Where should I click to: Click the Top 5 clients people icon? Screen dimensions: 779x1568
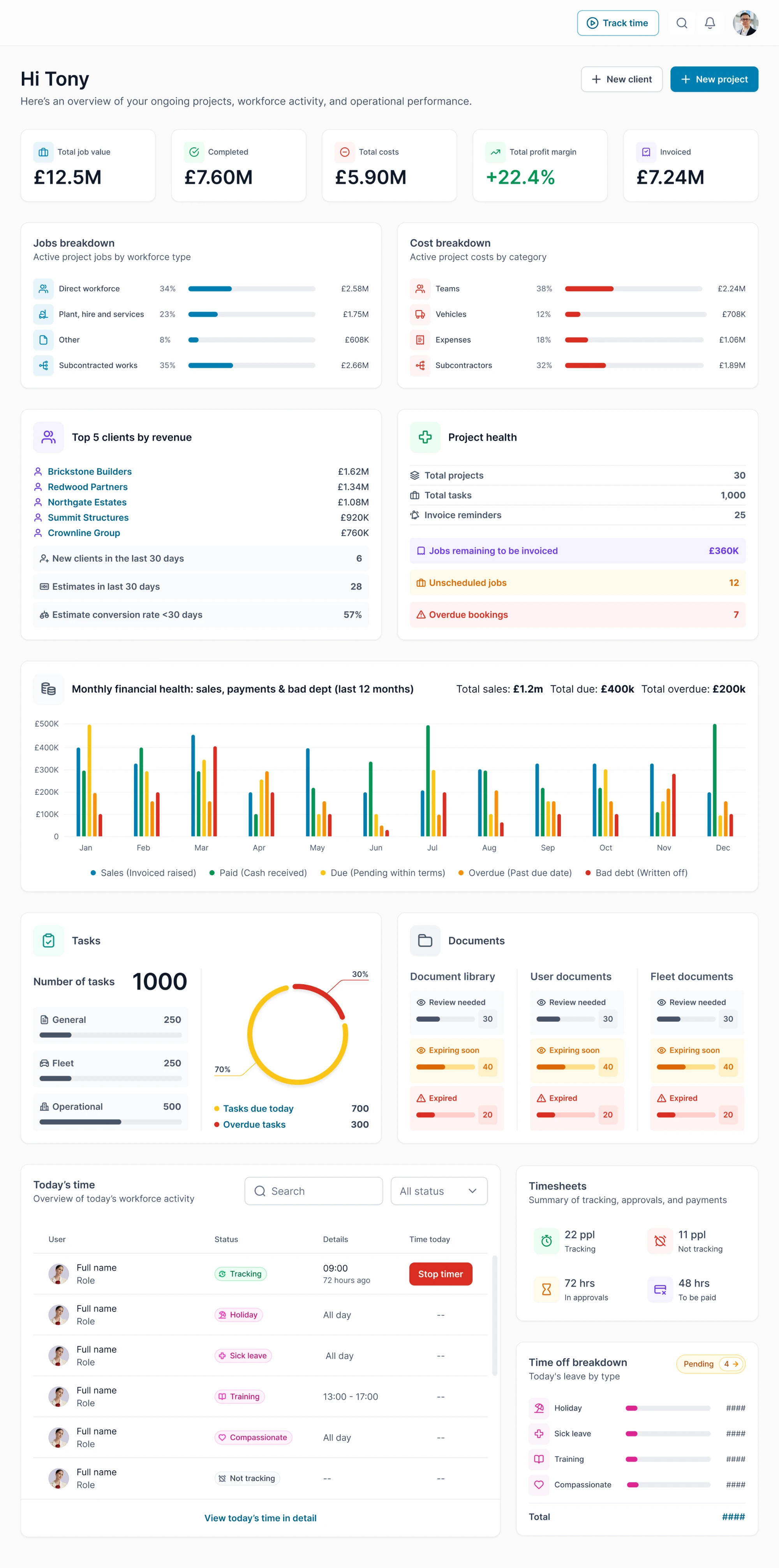coord(49,437)
